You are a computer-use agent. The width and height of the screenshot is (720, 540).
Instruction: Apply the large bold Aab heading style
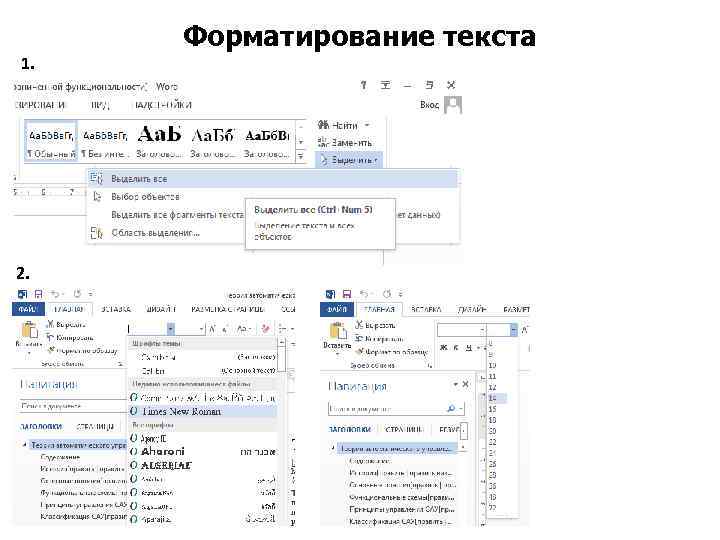[x=159, y=141]
